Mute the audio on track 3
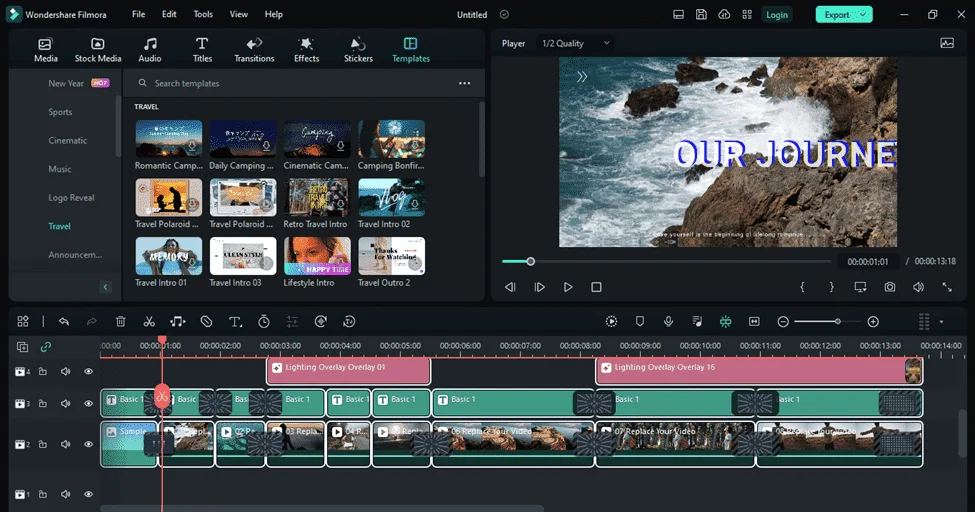Viewport: 975px width, 512px height. pos(65,403)
